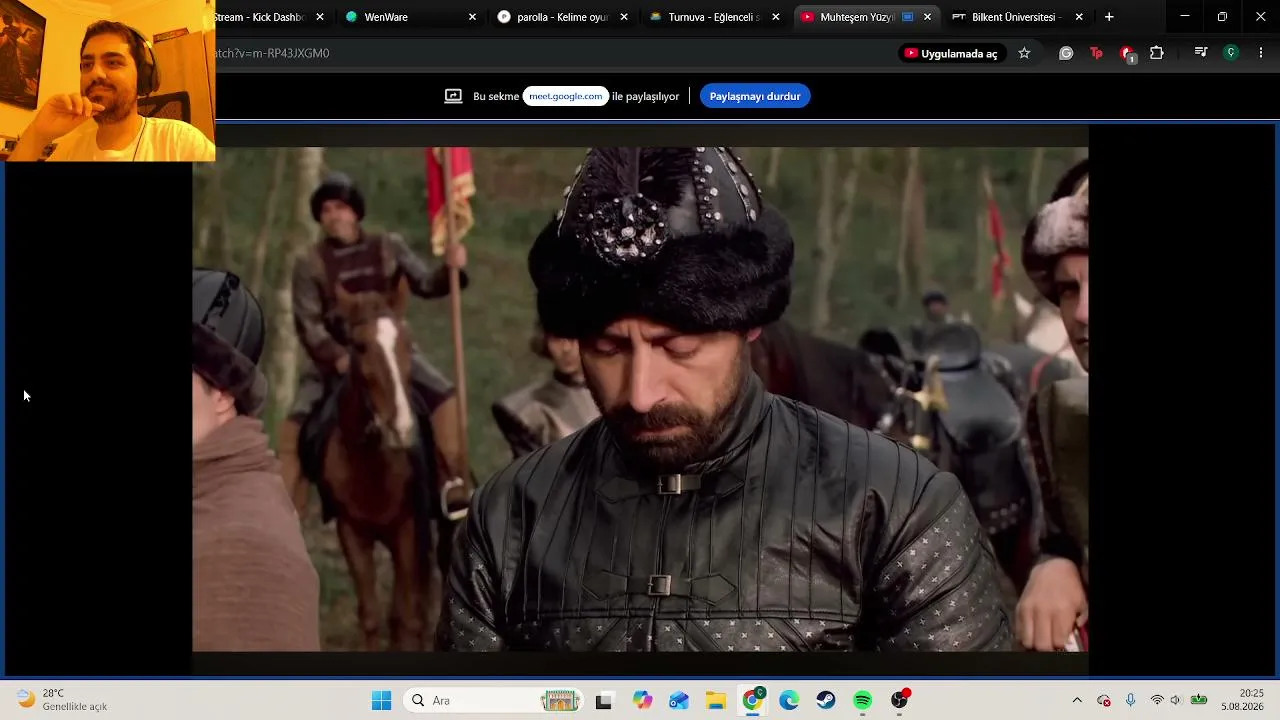The height and width of the screenshot is (720, 1280).
Task: Close the WenWare tab
Action: [x=472, y=17]
